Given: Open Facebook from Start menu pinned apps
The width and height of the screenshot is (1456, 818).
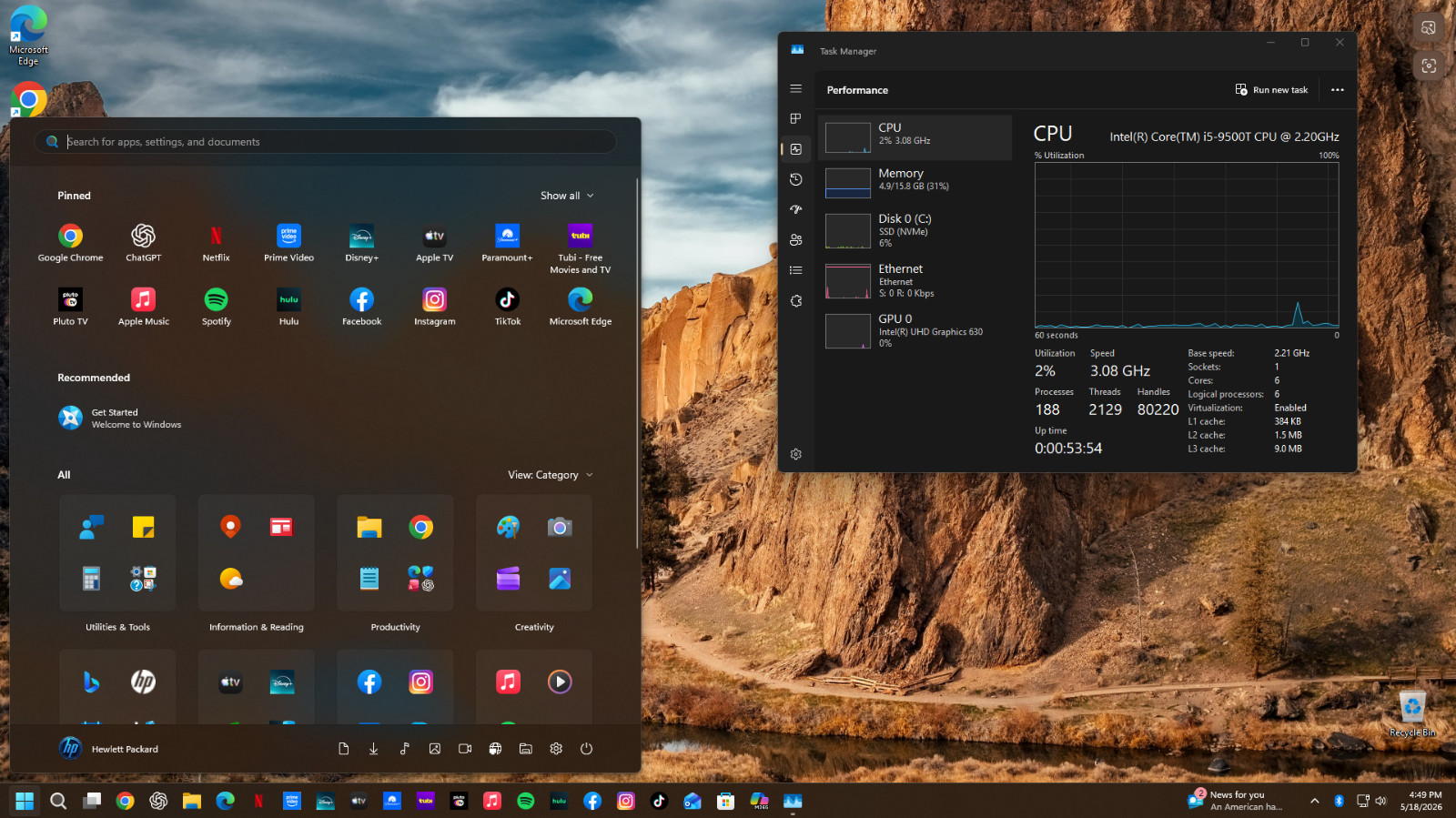Looking at the screenshot, I should coord(361,307).
